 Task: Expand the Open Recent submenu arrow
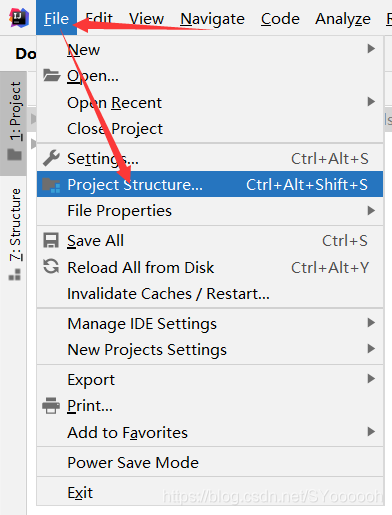pyautogui.click(x=371, y=101)
